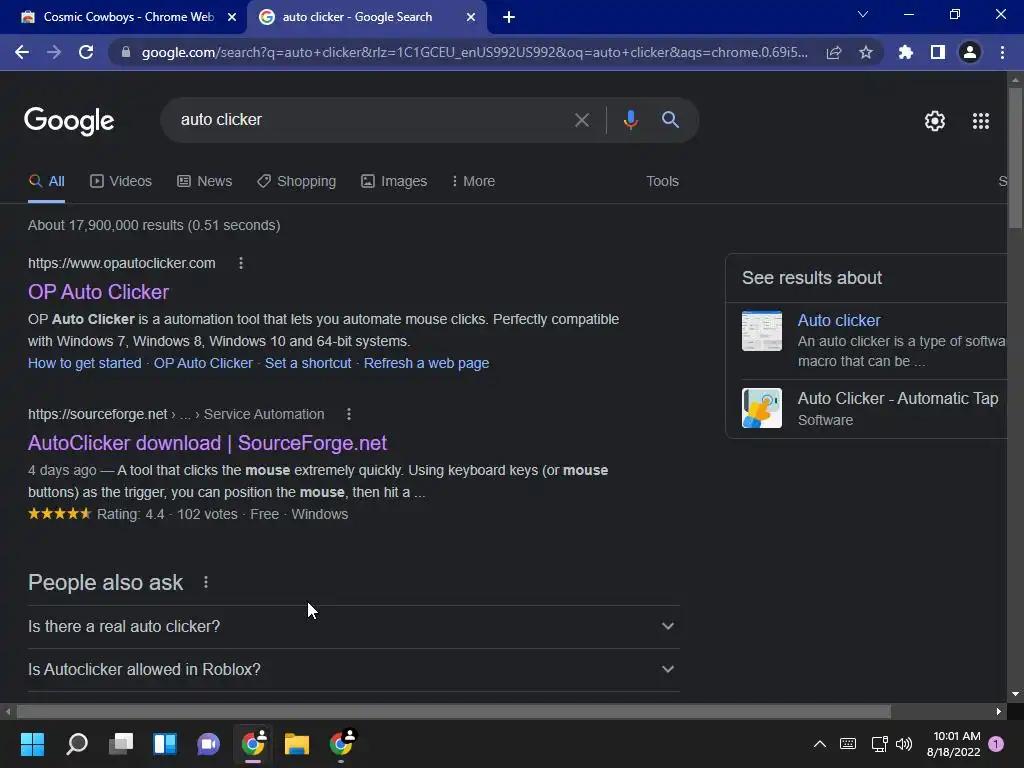Click Auto Clicker Automatic Tap thumbnail
Image resolution: width=1024 pixels, height=768 pixels.
[x=761, y=408]
